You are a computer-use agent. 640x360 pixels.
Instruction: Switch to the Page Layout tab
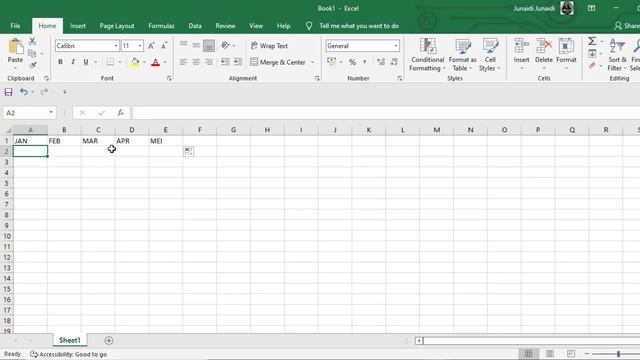(x=117, y=26)
